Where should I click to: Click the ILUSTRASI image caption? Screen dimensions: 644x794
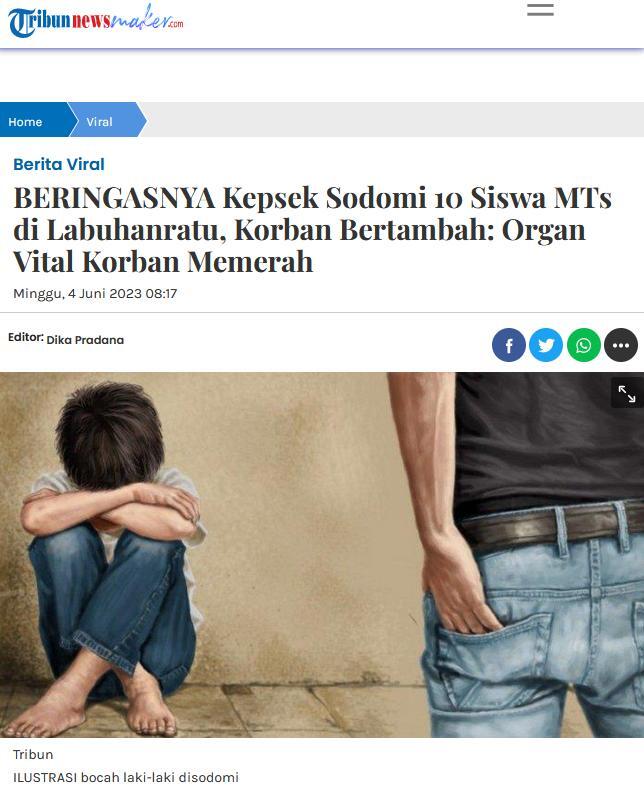click(x=126, y=777)
